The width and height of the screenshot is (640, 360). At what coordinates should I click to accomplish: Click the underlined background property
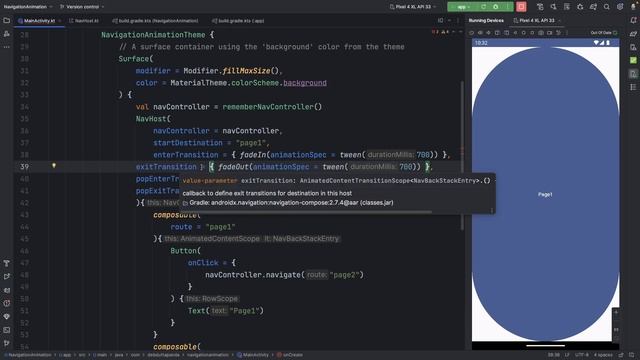305,83
